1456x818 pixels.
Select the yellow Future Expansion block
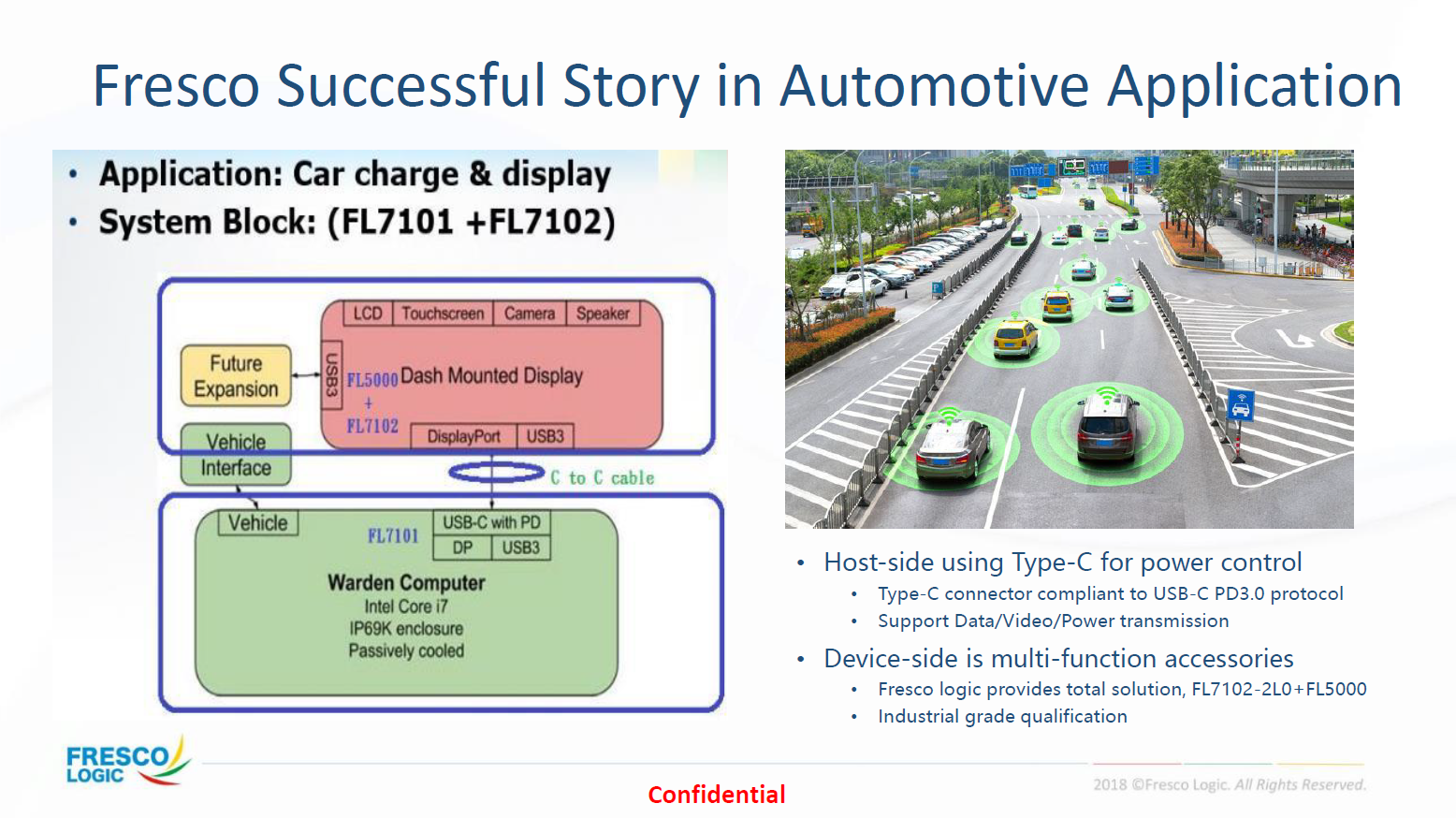pyautogui.click(x=236, y=376)
